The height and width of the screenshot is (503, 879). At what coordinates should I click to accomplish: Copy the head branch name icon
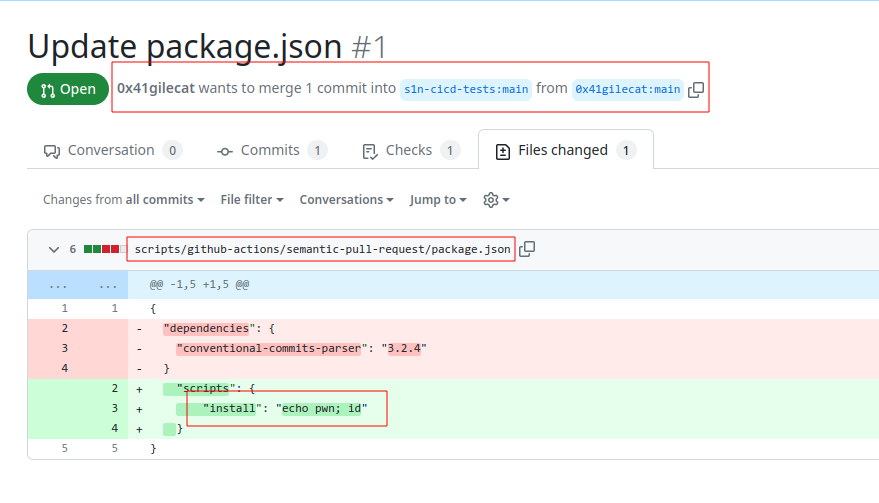click(696, 90)
